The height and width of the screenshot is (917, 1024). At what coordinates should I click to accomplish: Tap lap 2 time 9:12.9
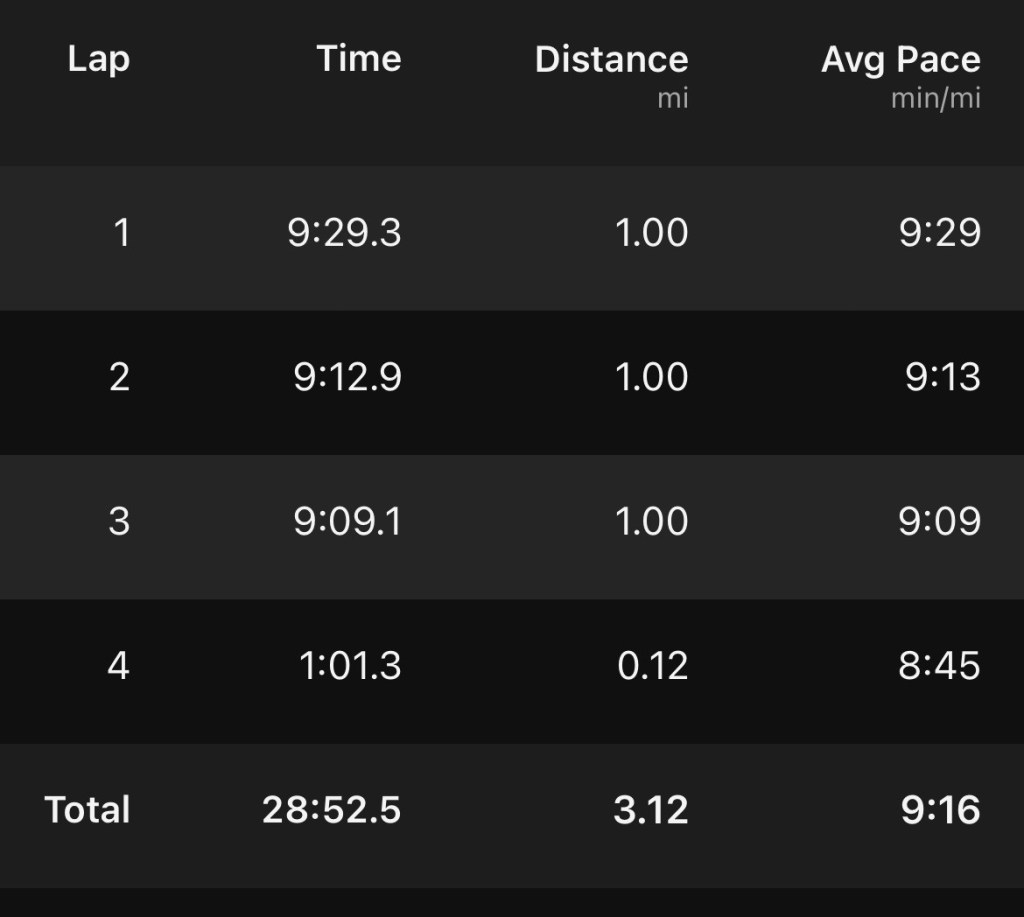[x=347, y=377]
